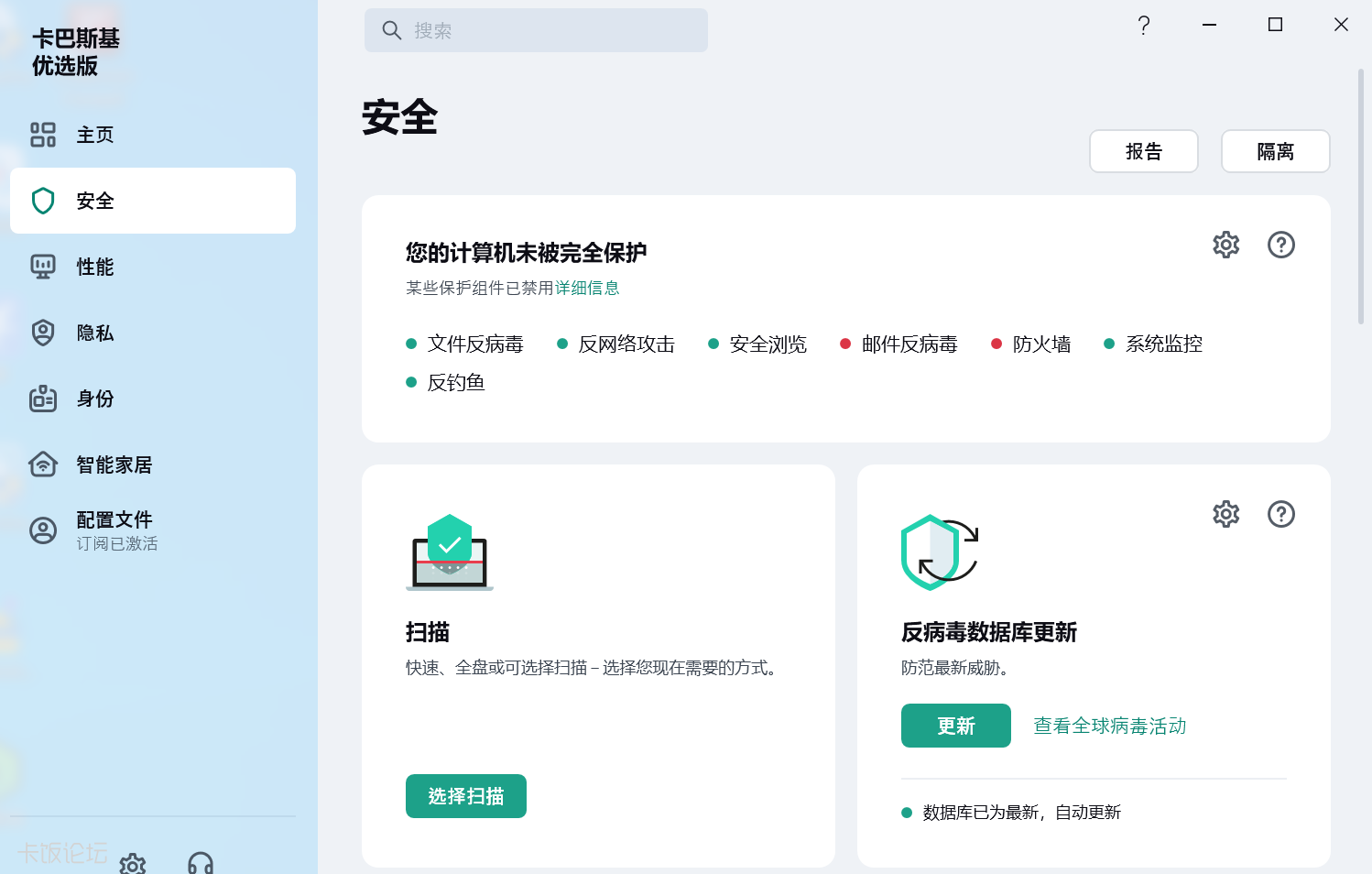1372x874 pixels.
Task: Go to 主页 page
Action: [x=153, y=135]
